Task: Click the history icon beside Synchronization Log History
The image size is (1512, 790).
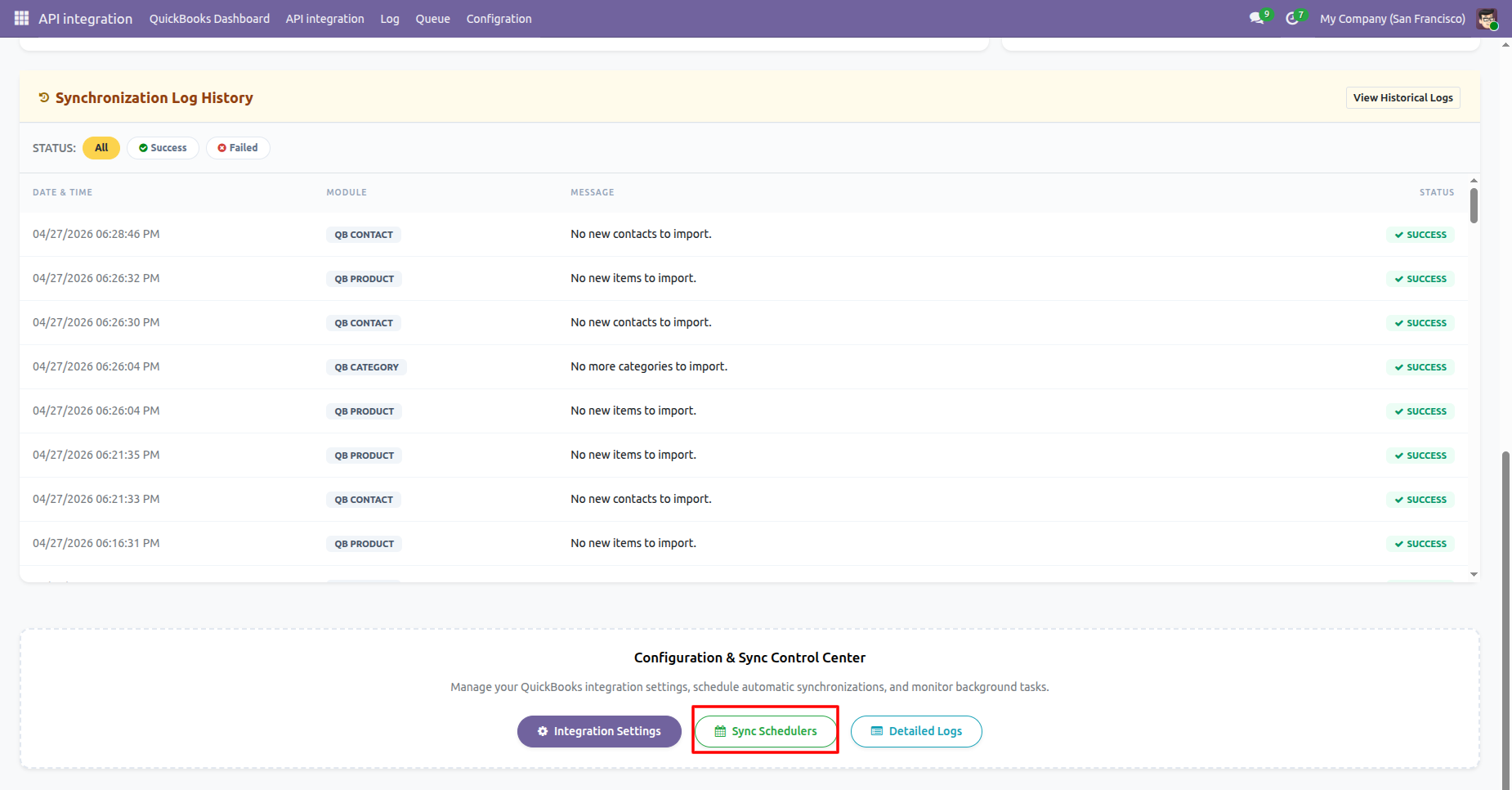Action: 44,97
